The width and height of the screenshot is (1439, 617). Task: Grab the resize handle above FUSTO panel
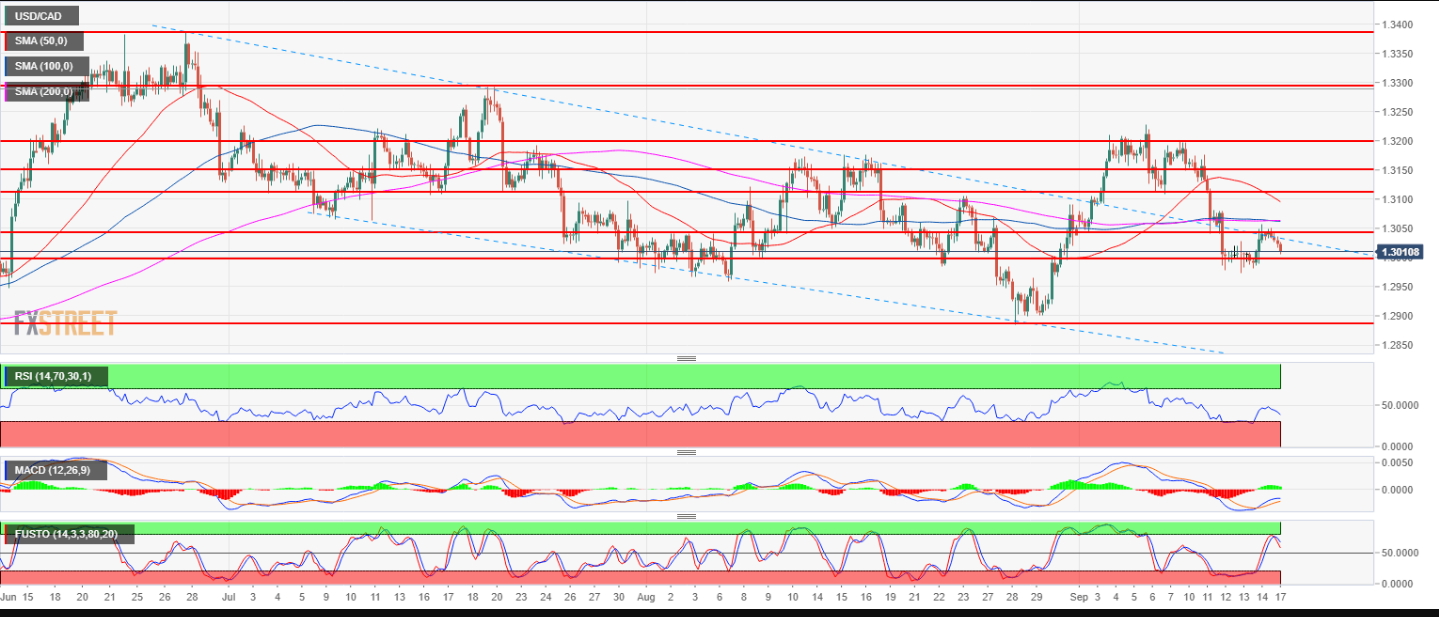tap(686, 517)
